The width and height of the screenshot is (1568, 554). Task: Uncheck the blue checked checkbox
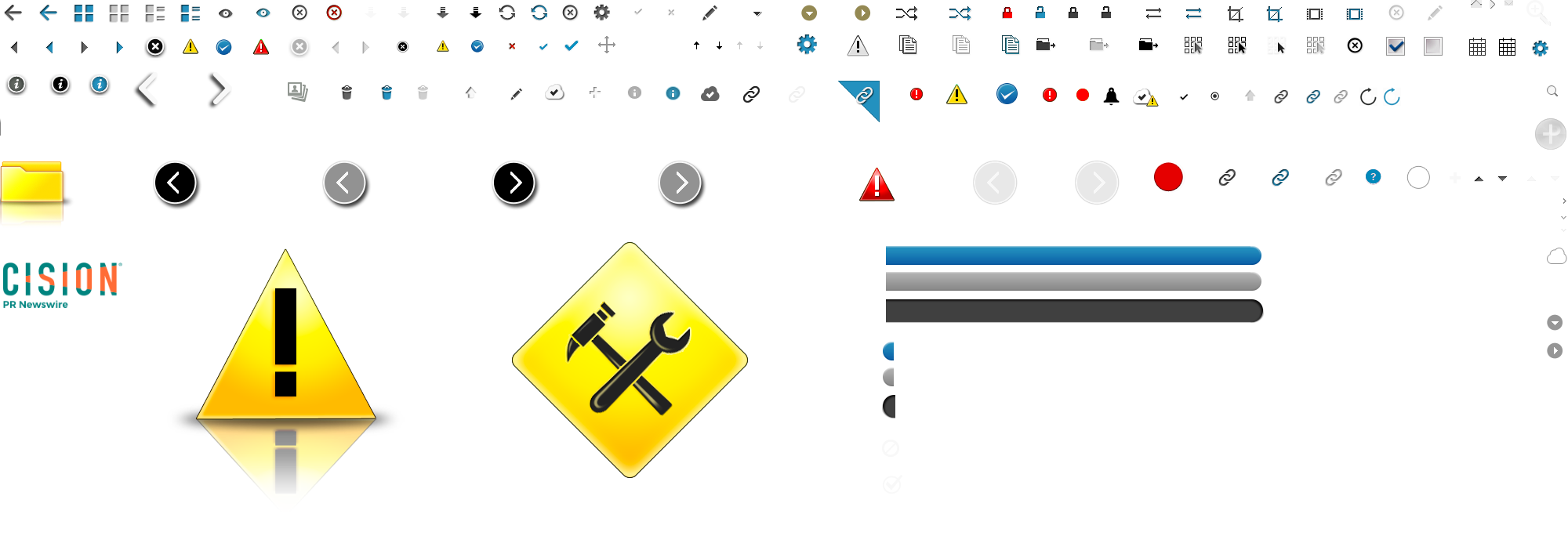click(1396, 46)
